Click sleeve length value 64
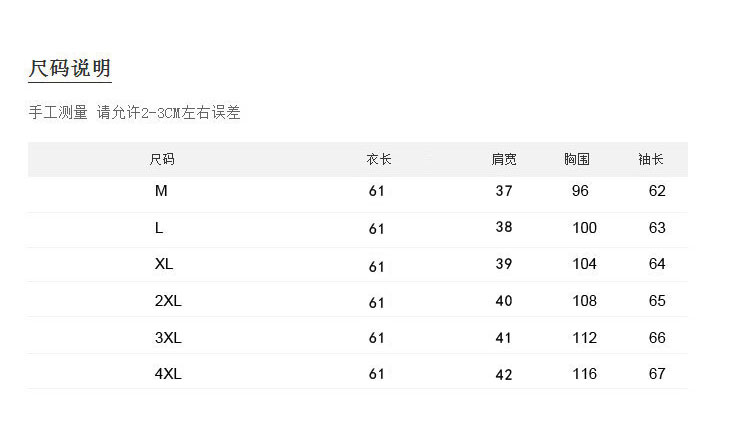 (657, 264)
